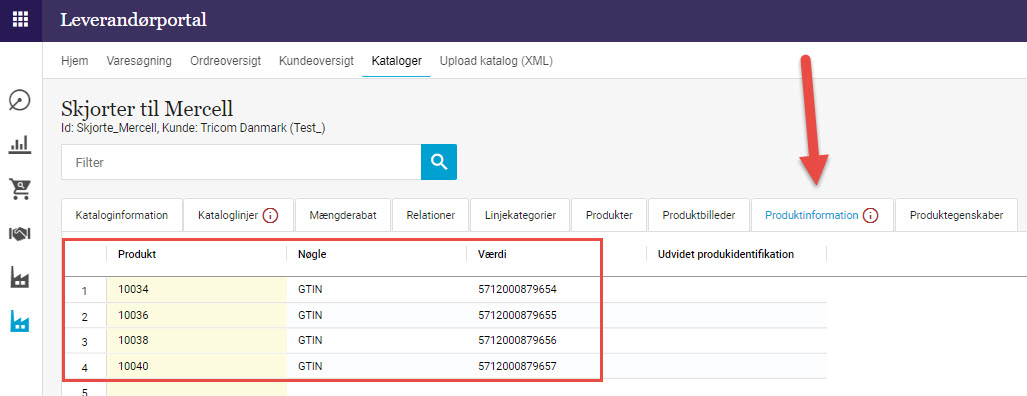Viewport: 1027px width, 396px height.
Task: Select the blue factory sidebar icon
Action: point(20,321)
